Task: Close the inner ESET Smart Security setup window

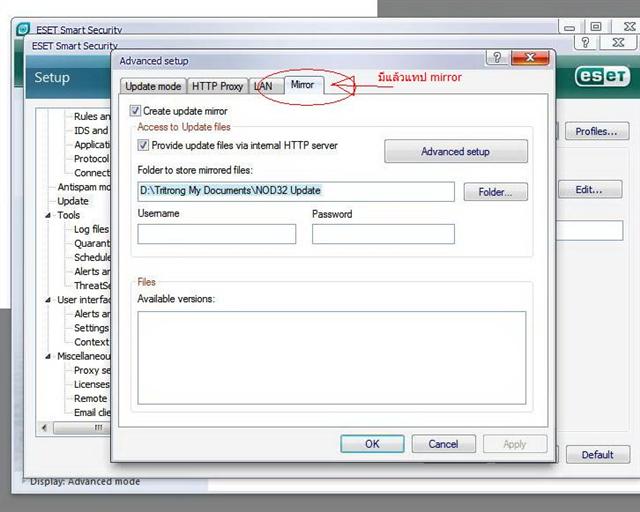Action: (x=618, y=42)
